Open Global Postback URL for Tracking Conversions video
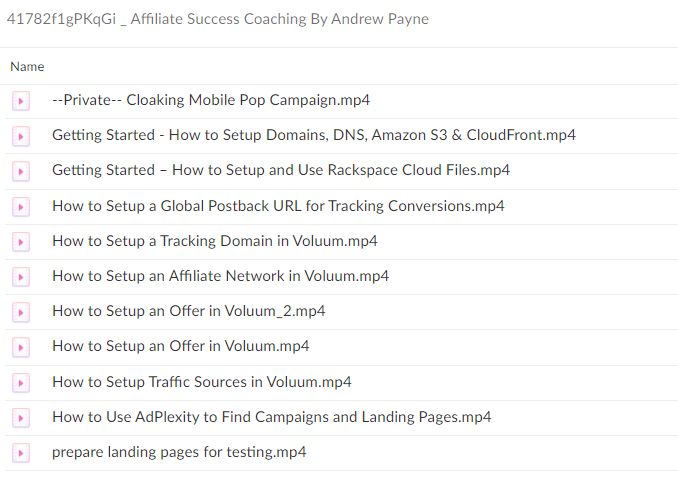 tap(278, 206)
